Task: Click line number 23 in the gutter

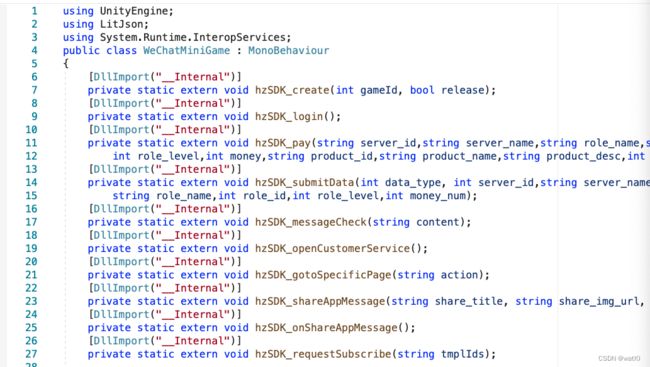Action: [x=32, y=301]
